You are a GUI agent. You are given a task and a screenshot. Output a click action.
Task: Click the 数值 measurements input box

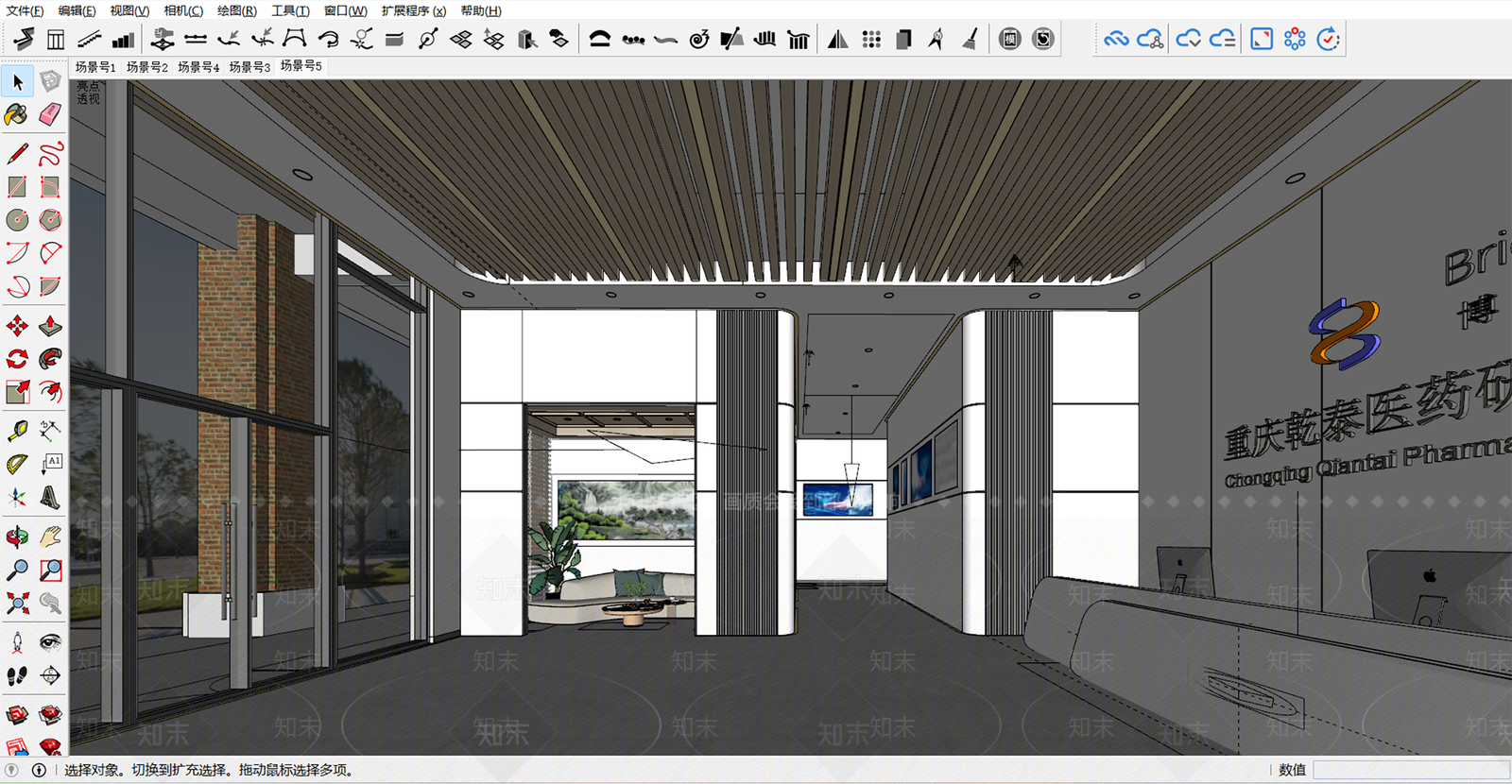1411,770
